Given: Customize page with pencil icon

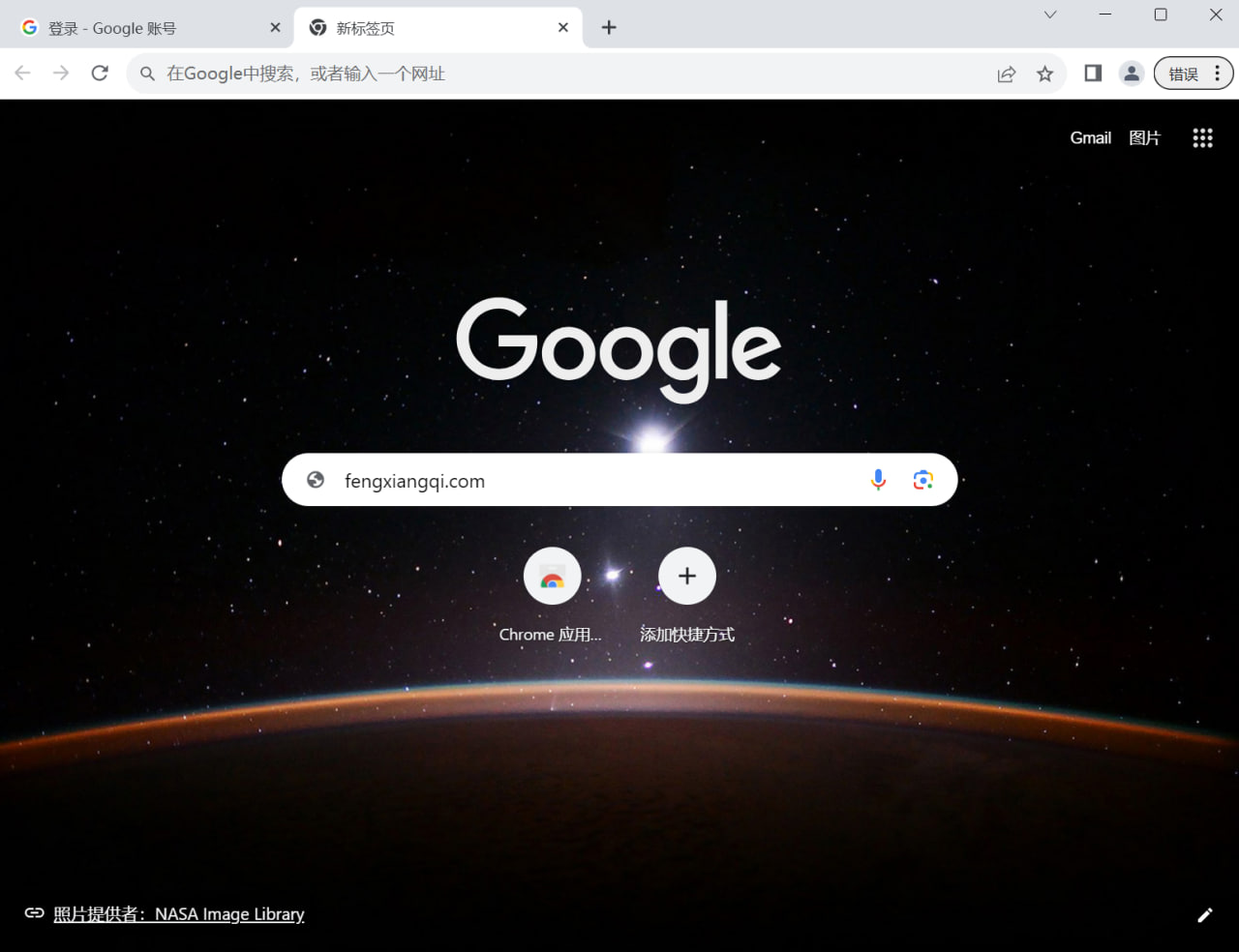Looking at the screenshot, I should click(x=1205, y=915).
